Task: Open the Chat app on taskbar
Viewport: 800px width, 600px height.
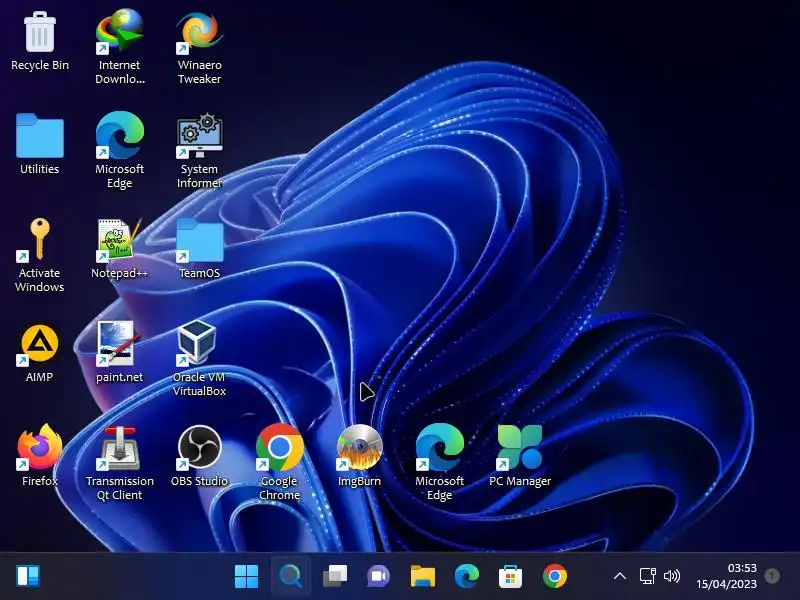Action: pos(379,577)
